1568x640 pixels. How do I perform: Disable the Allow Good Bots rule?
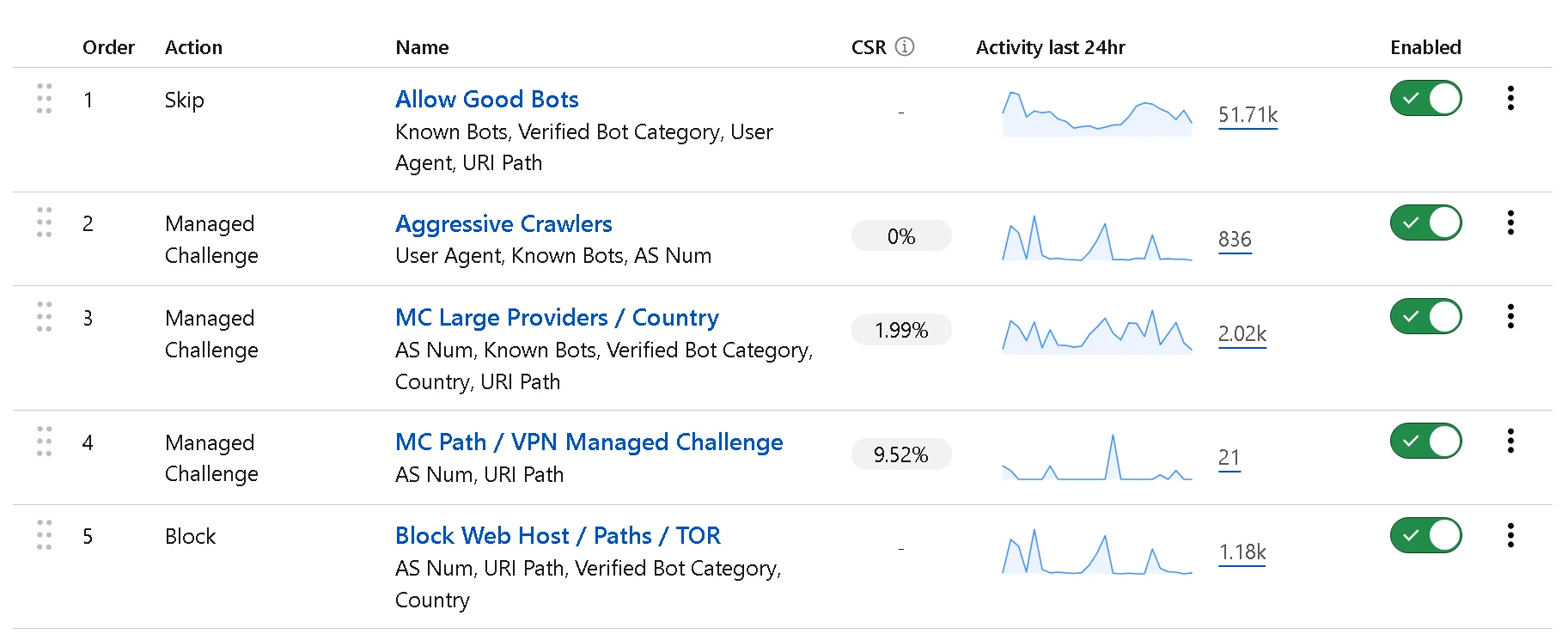(x=1425, y=98)
